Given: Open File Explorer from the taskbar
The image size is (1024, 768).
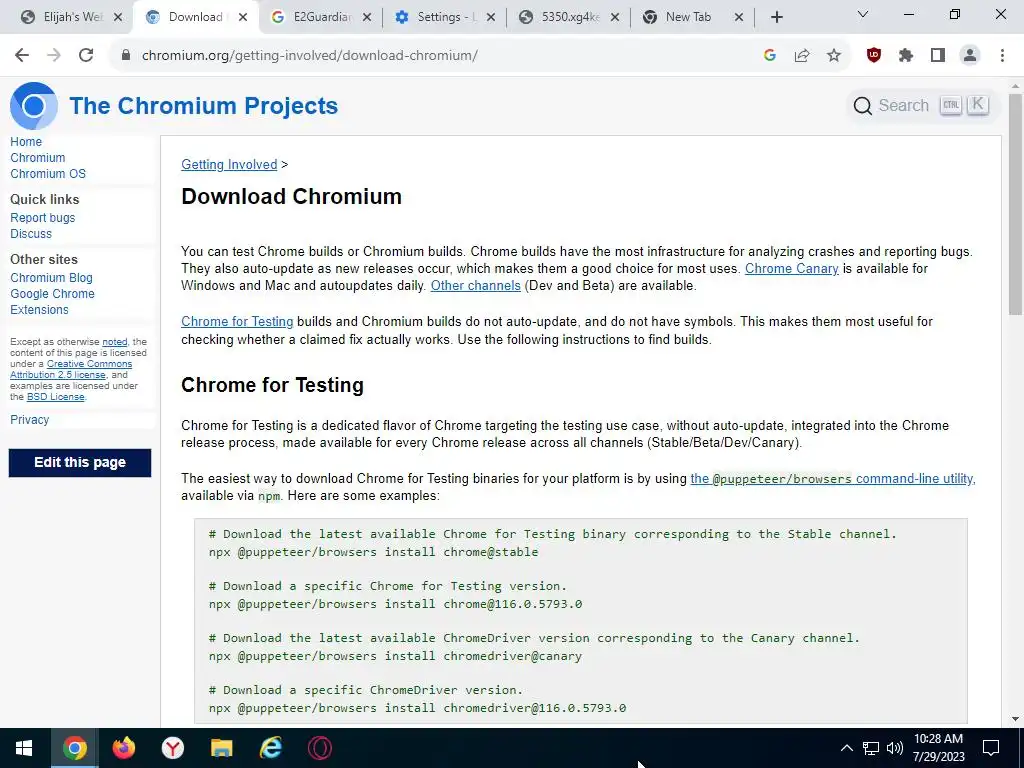Looking at the screenshot, I should 221,748.
